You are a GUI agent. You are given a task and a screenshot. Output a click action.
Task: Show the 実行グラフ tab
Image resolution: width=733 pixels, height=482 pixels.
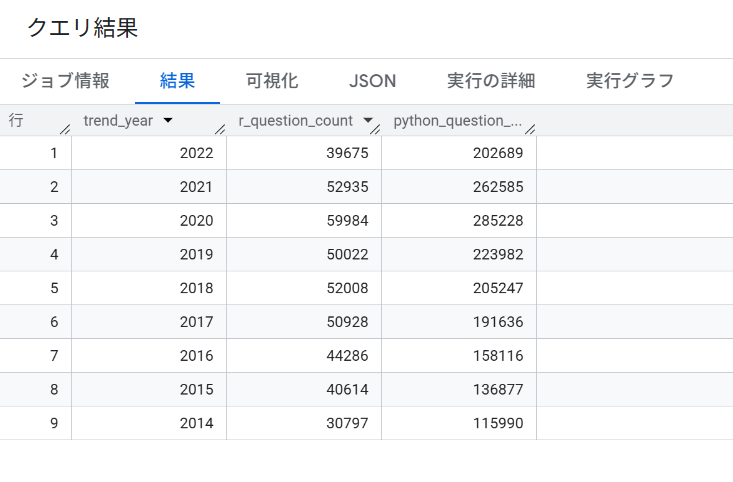630,81
